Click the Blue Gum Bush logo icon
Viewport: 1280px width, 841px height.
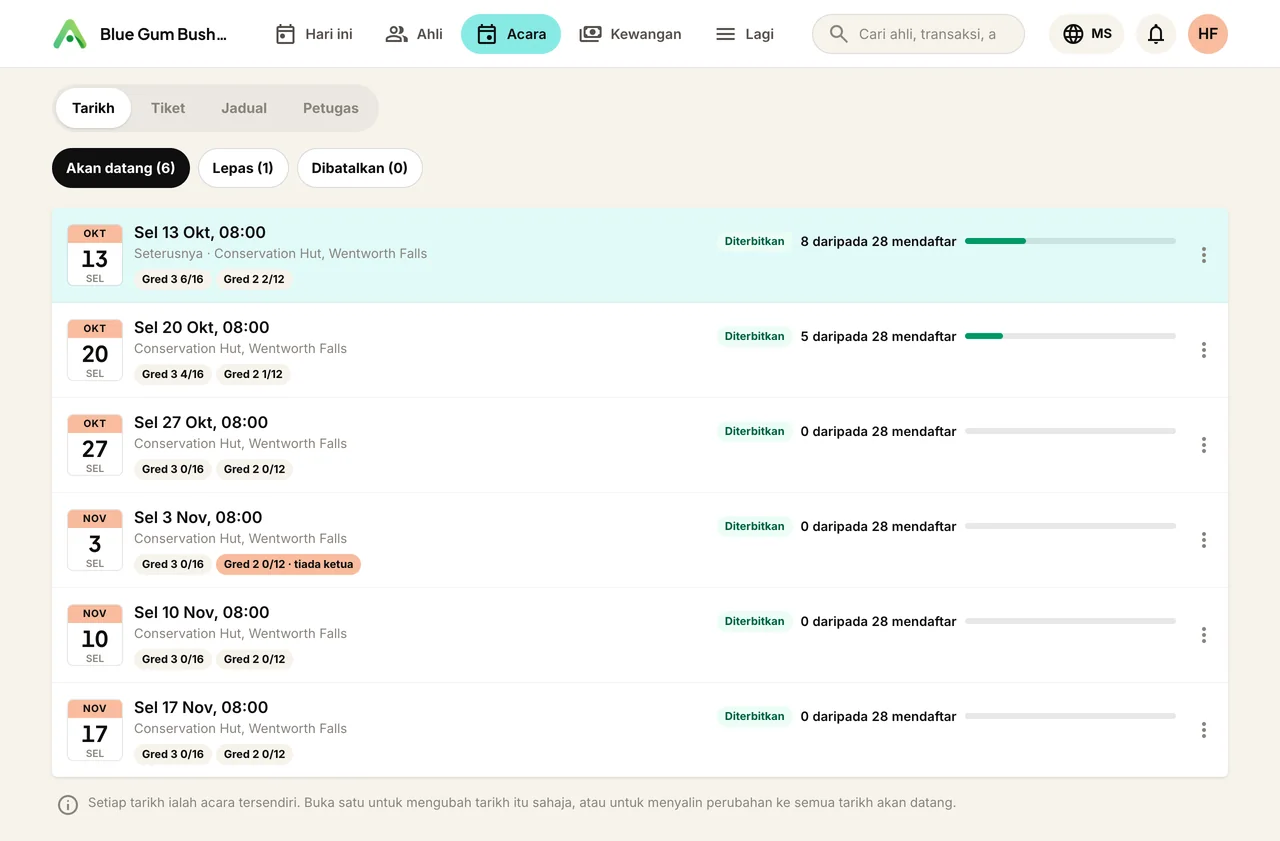pos(70,34)
